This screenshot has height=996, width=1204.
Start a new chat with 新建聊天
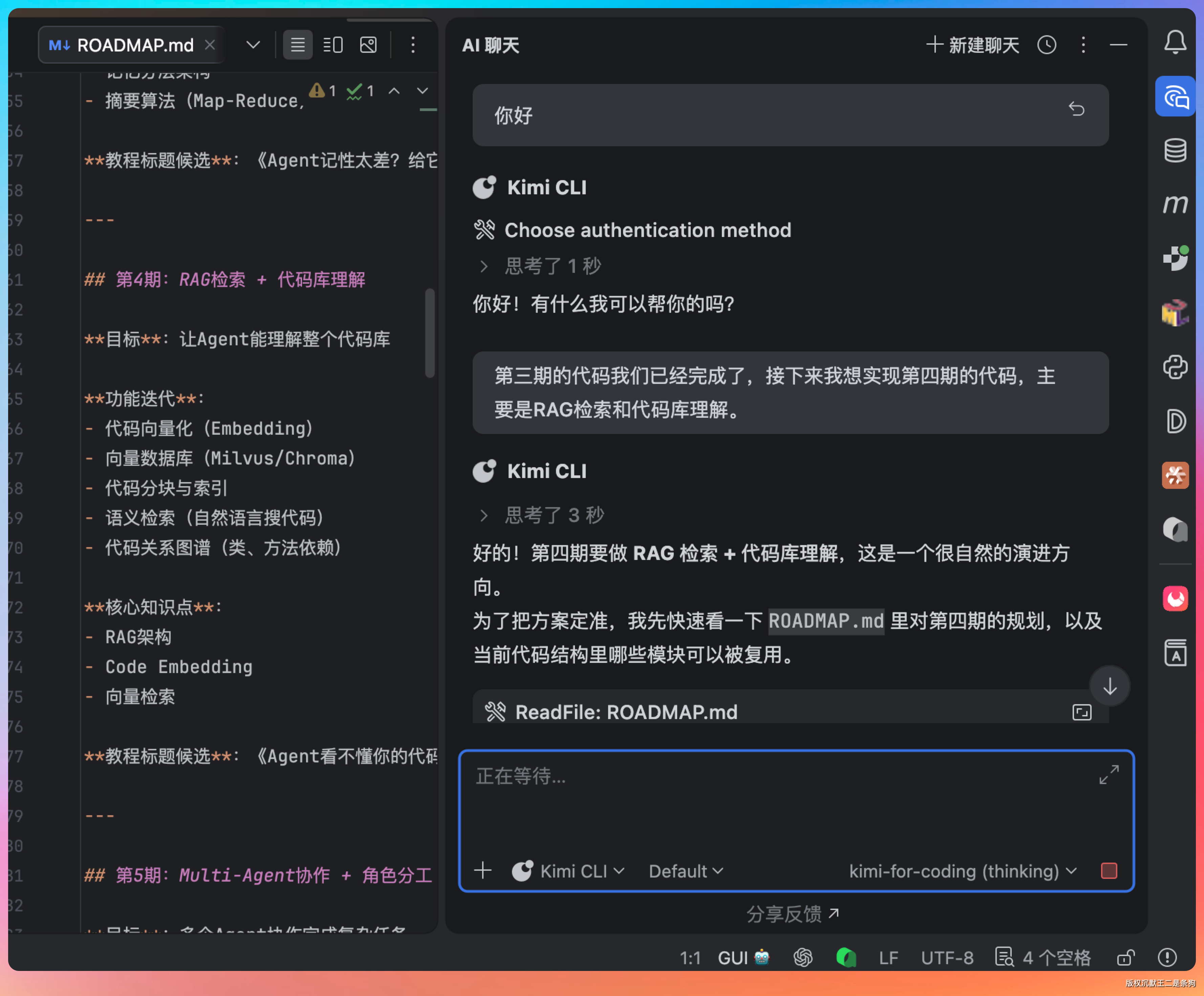pyautogui.click(x=973, y=45)
